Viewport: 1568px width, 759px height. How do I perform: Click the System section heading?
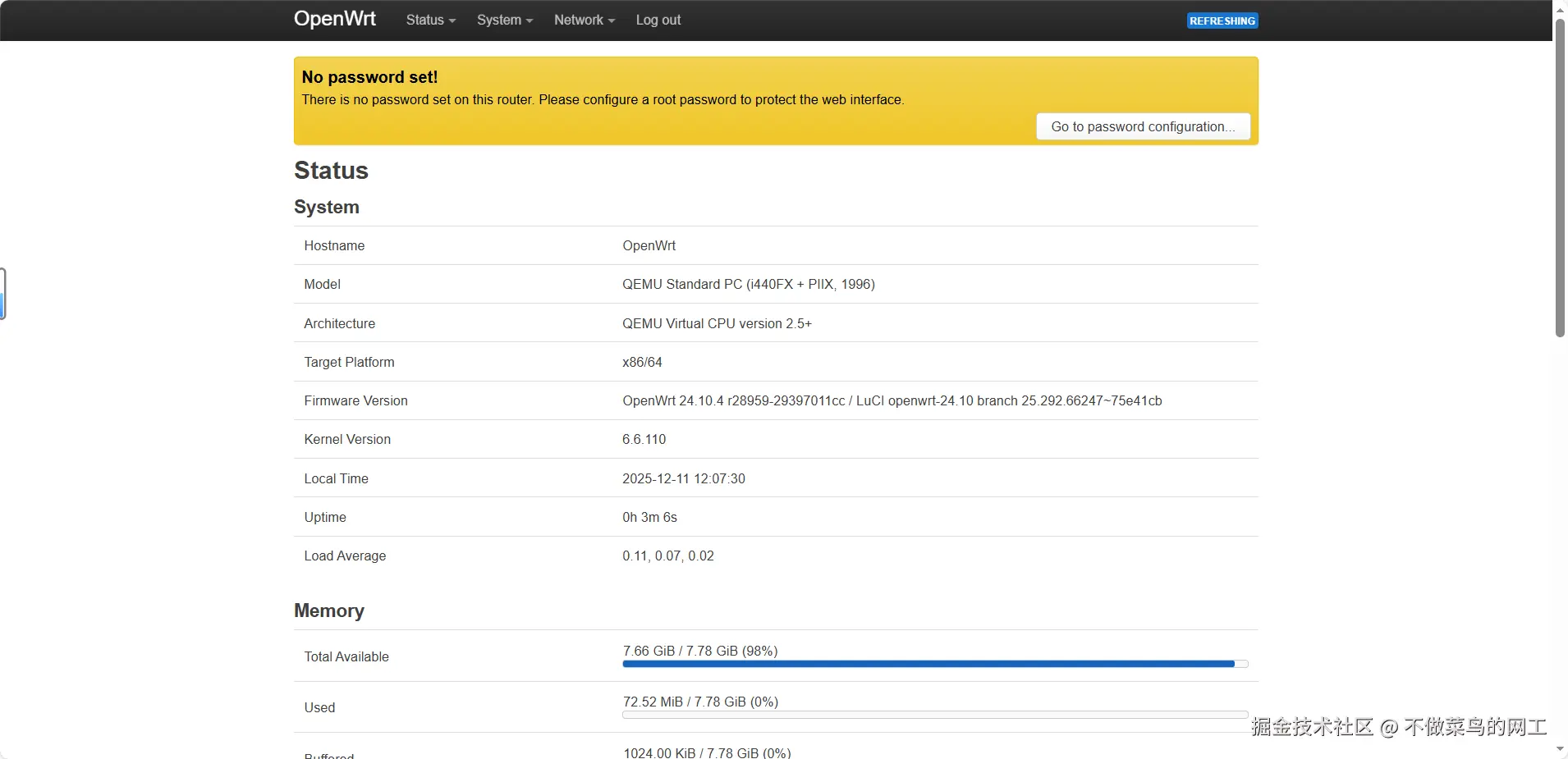[x=327, y=207]
